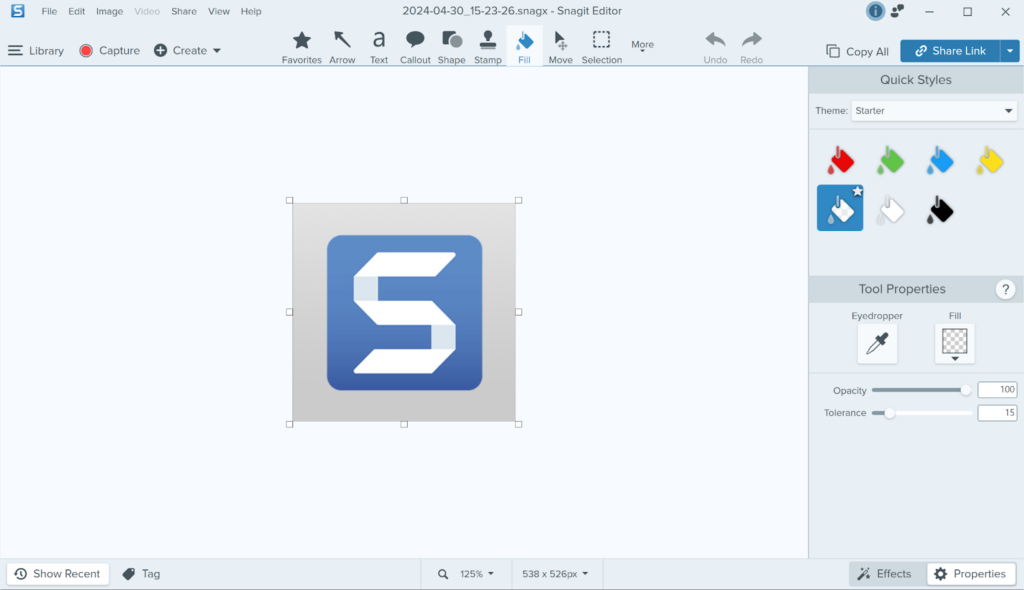The image size is (1024, 590).
Task: Start a new Capture
Action: [x=109, y=50]
